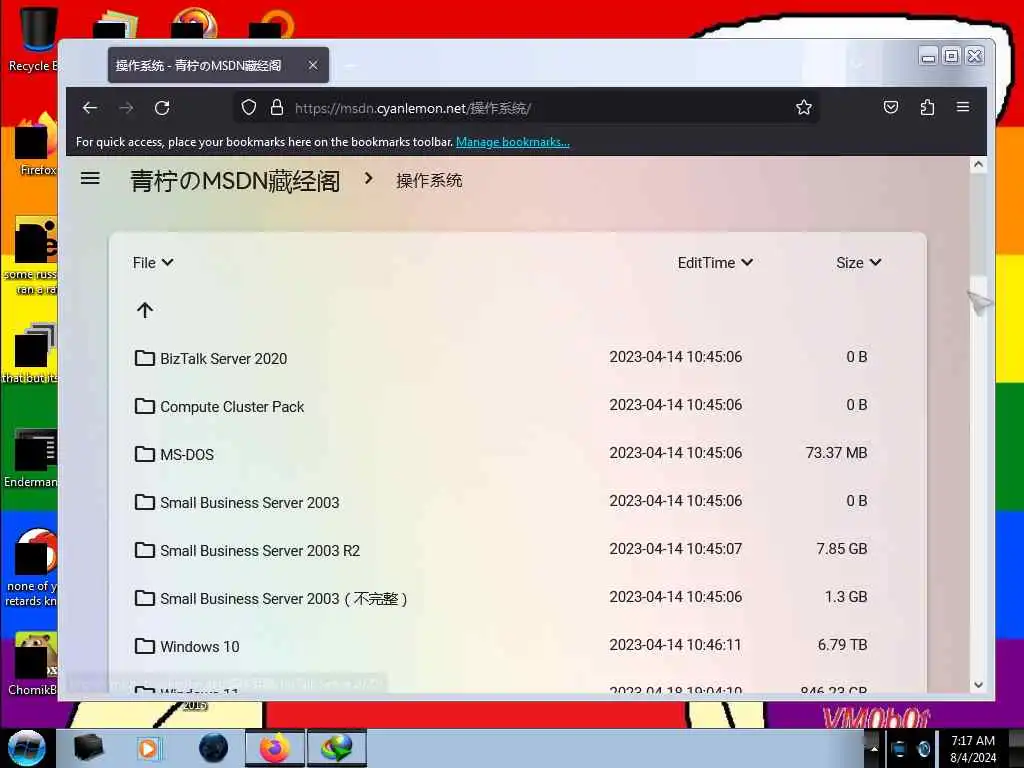Open Small Business Server 2003 (不完整) folder

point(284,599)
